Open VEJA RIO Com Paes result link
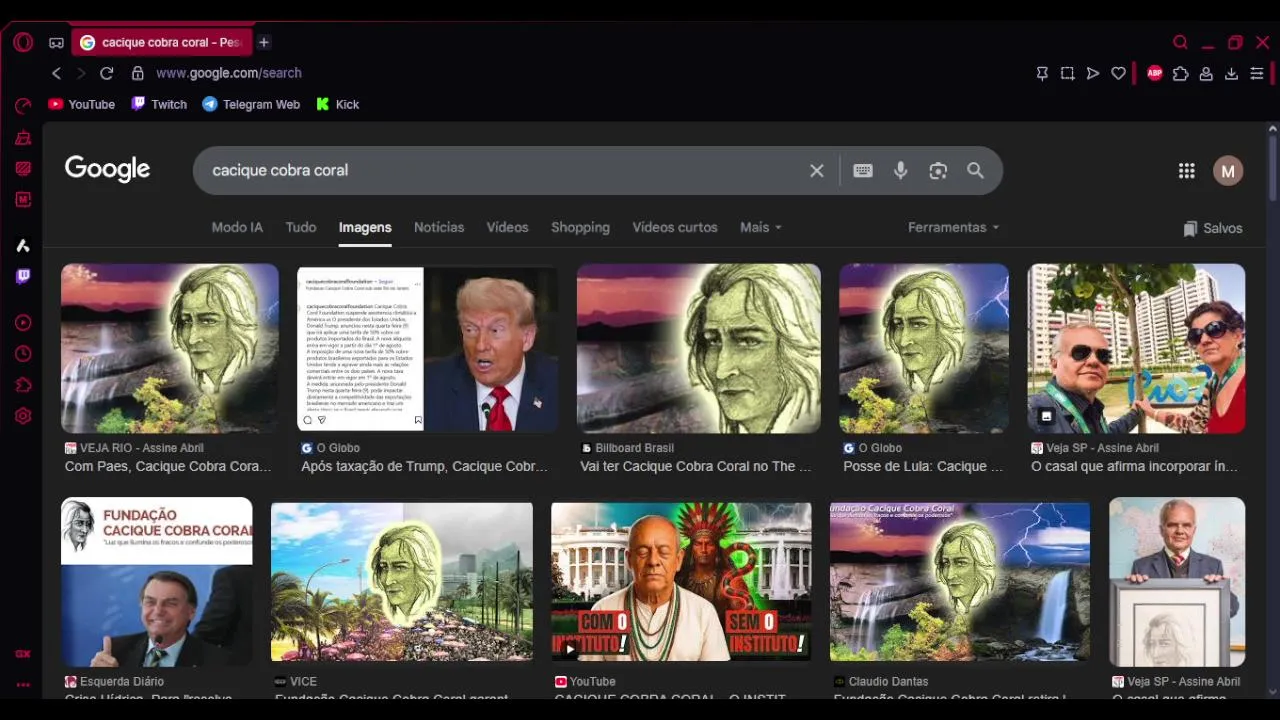Viewport: 1280px width, 720px height. [168, 466]
